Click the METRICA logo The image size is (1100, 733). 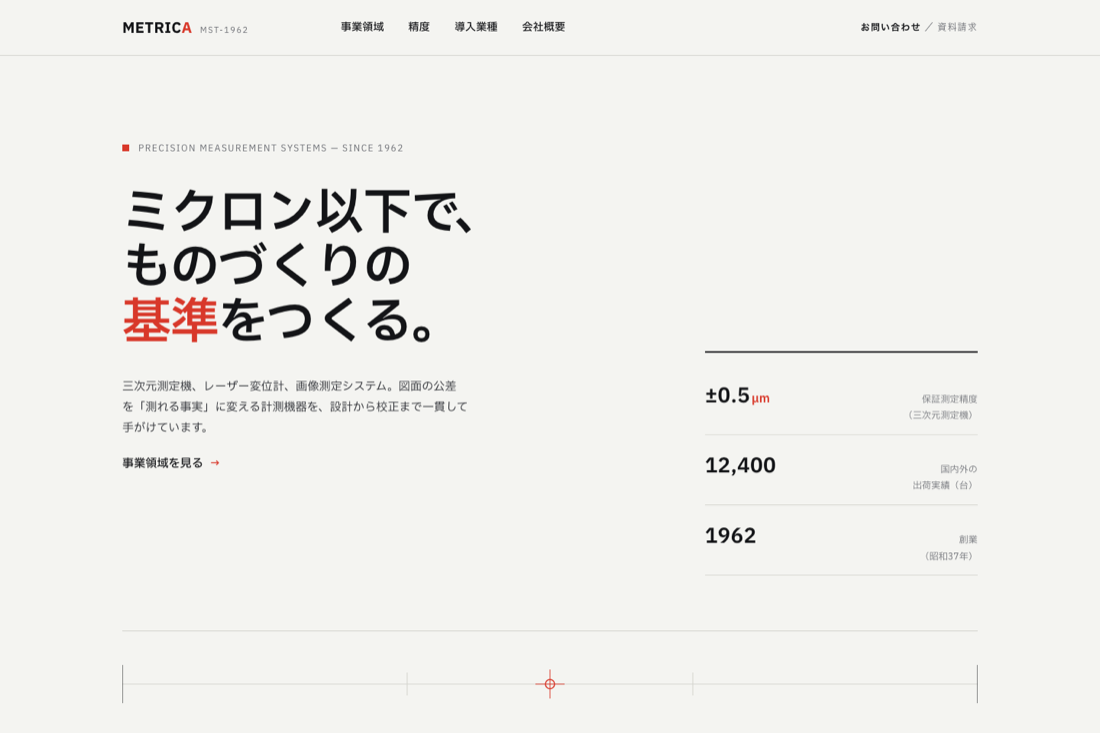click(x=157, y=28)
